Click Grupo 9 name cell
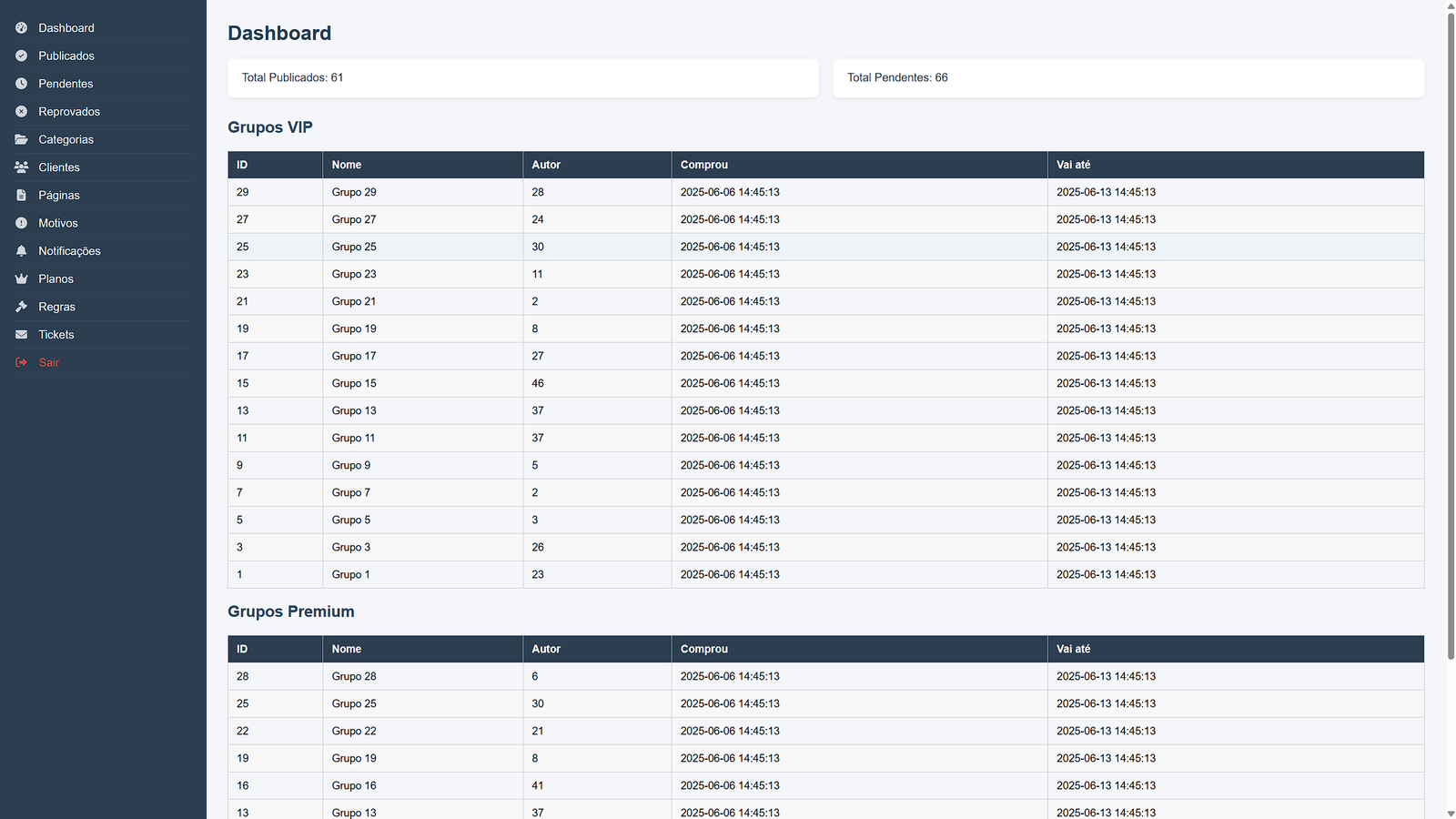Viewport: 1456px width, 819px height. coord(422,465)
